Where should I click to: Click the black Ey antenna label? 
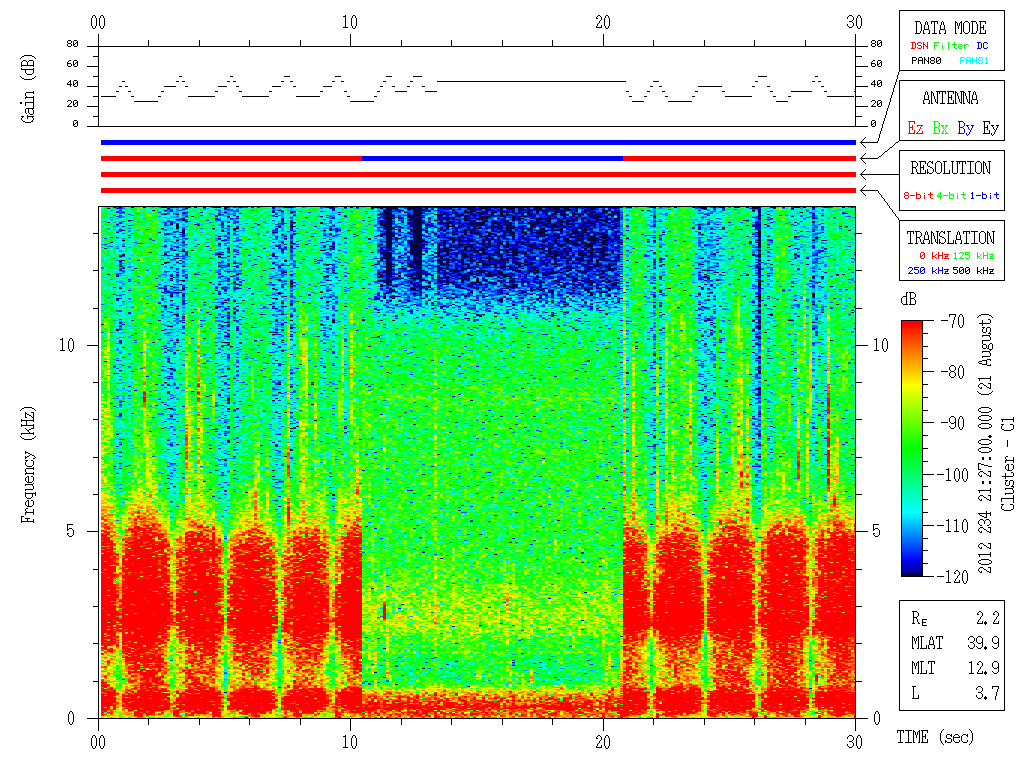[x=991, y=128]
